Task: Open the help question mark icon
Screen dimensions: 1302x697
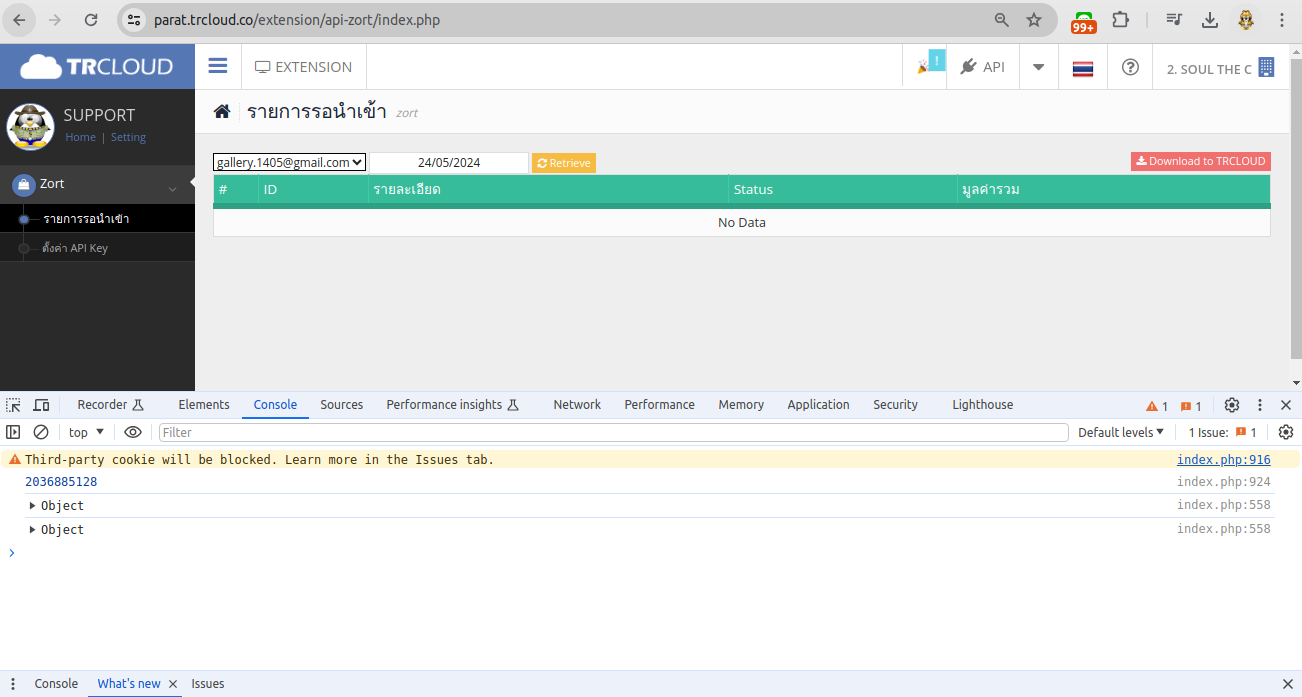Action: 1130,67
